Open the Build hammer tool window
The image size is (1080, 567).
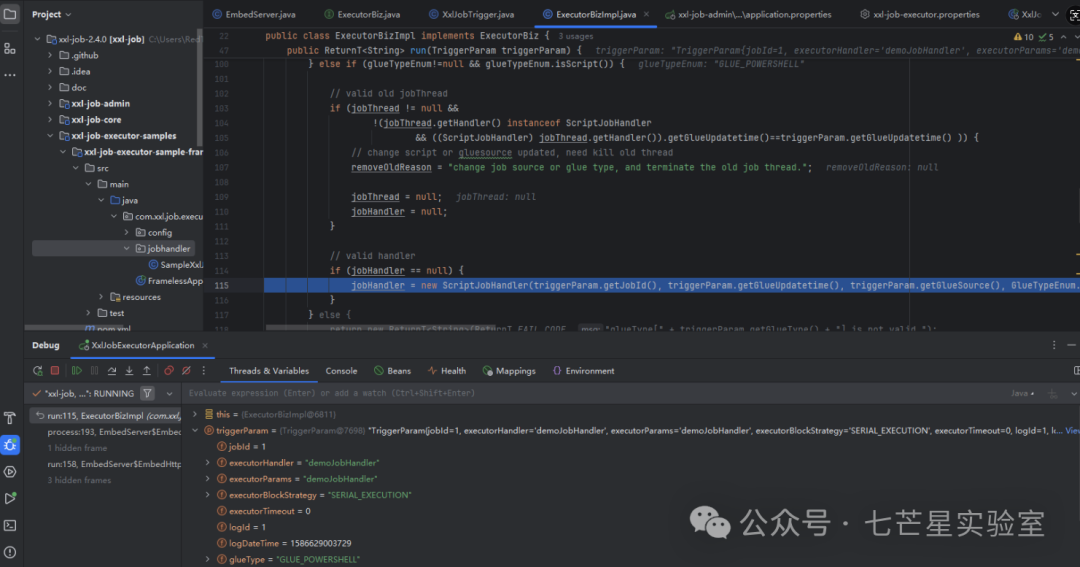pyautogui.click(x=10, y=418)
